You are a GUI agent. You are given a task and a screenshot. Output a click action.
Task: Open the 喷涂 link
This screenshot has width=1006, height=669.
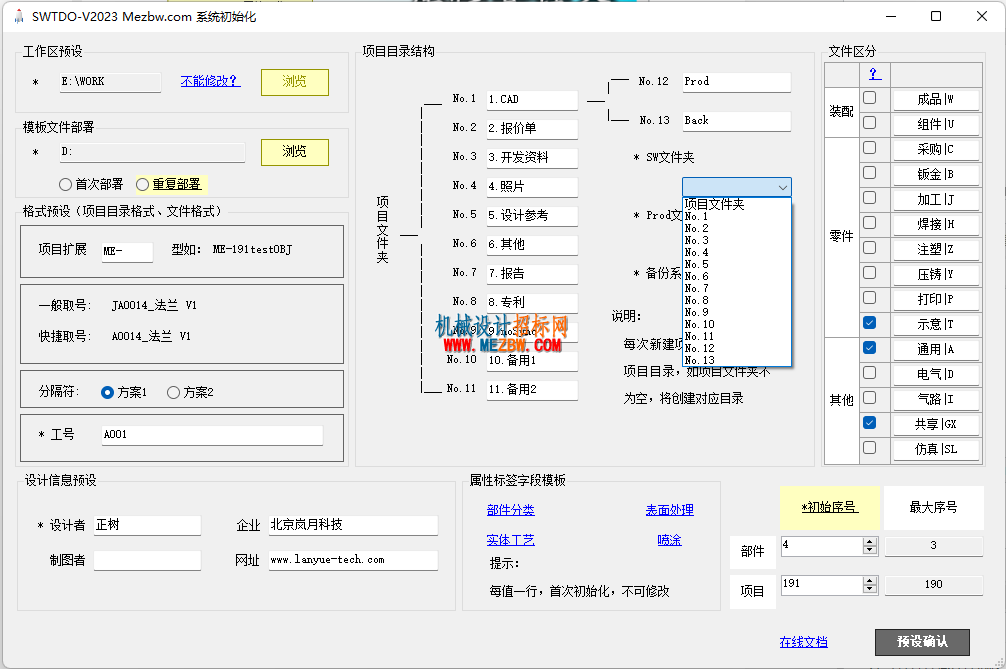pyautogui.click(x=669, y=540)
